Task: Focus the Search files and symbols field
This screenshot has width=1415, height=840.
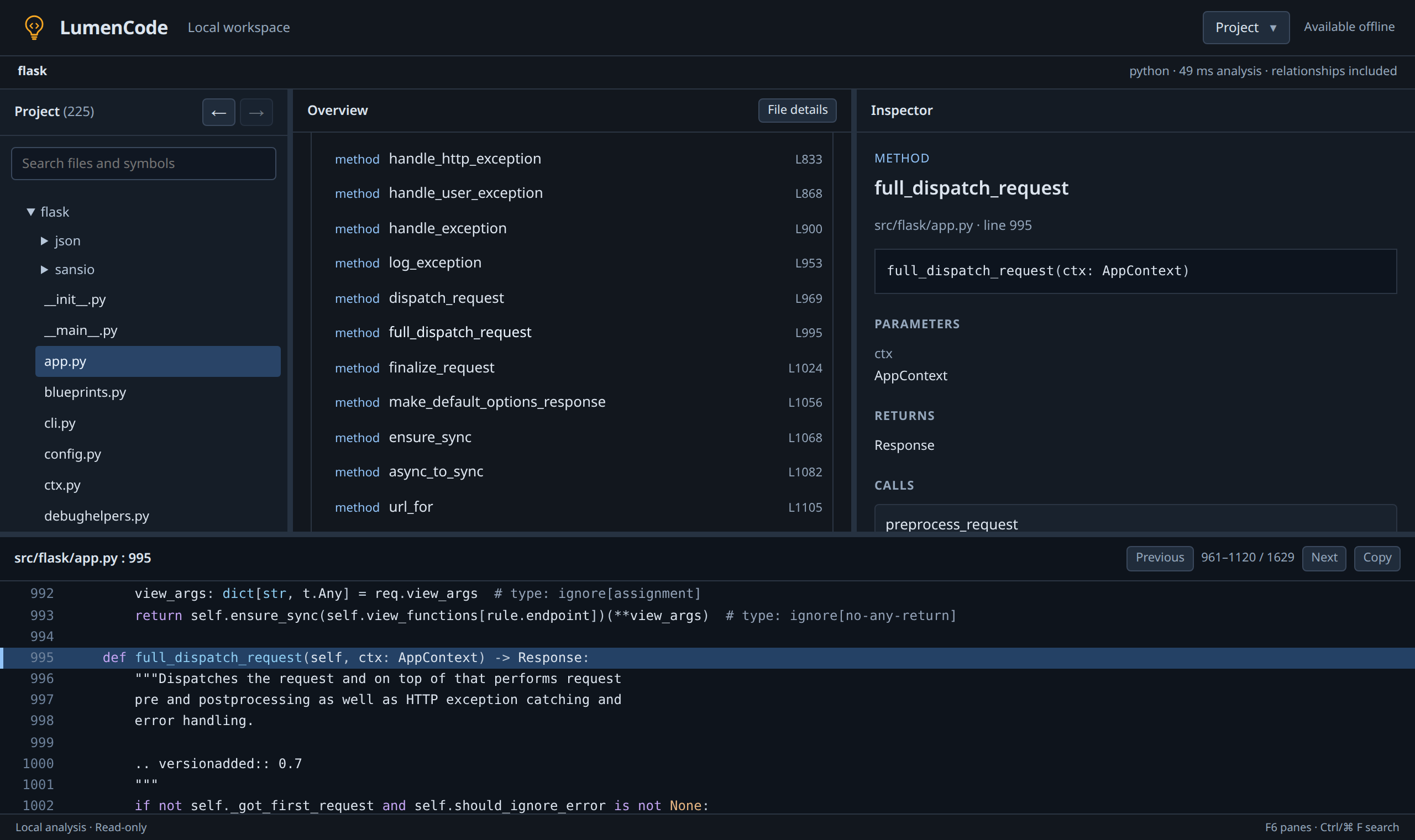Action: [143, 163]
